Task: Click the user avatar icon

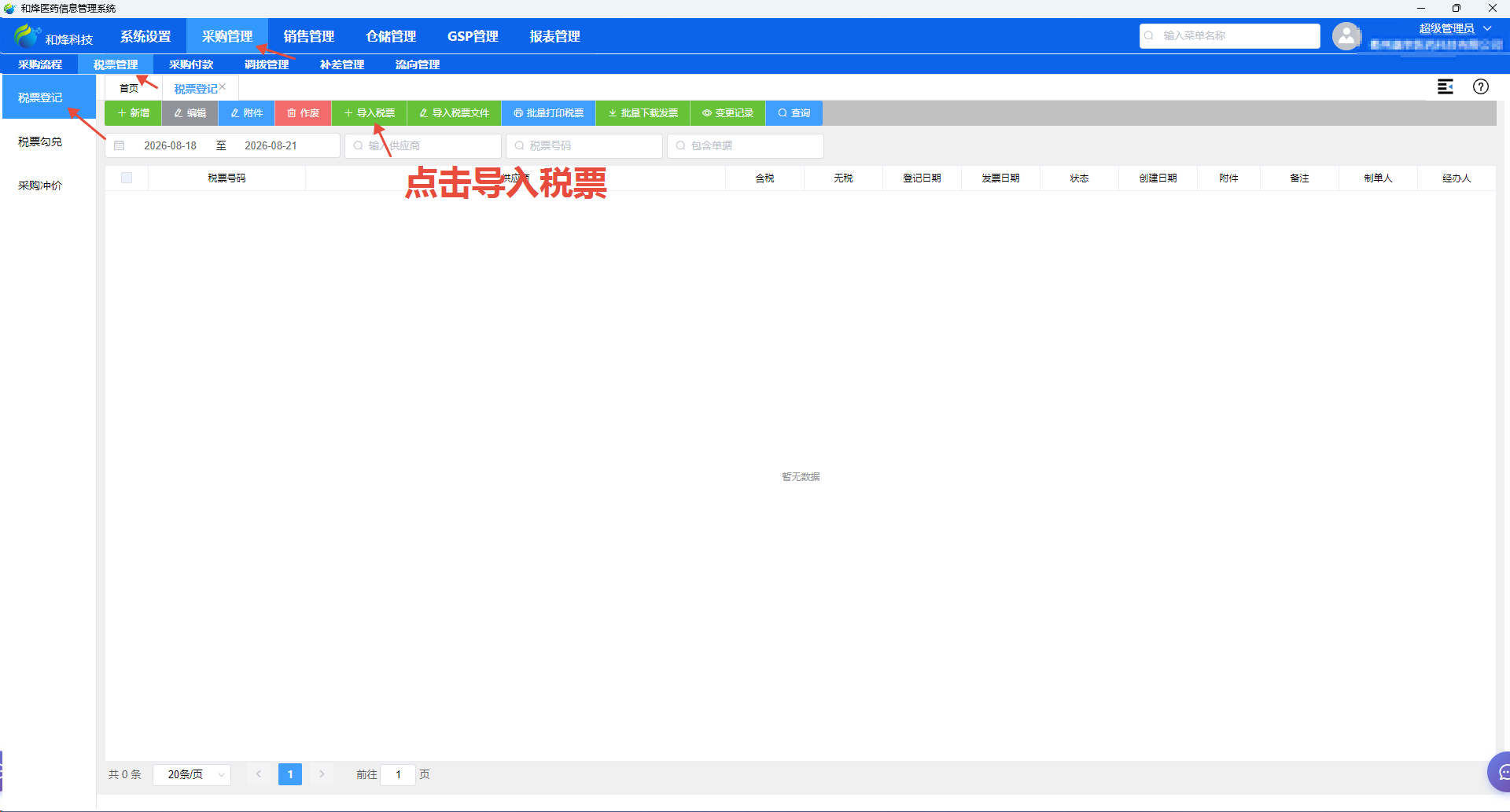Action: (1346, 36)
